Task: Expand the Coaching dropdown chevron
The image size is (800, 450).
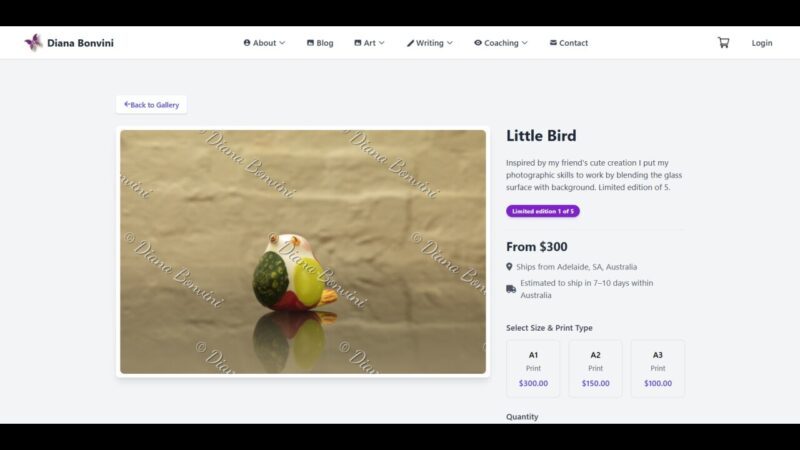Action: coord(524,43)
